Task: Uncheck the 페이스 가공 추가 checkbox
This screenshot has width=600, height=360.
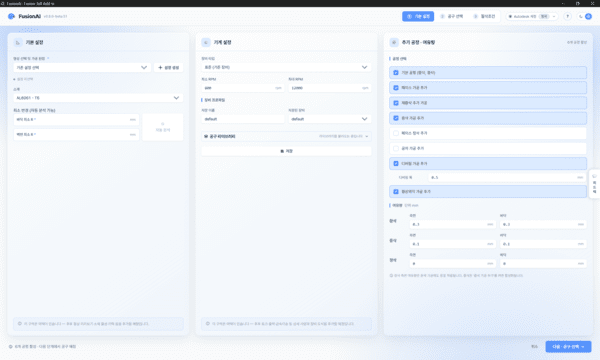Action: [x=396, y=88]
